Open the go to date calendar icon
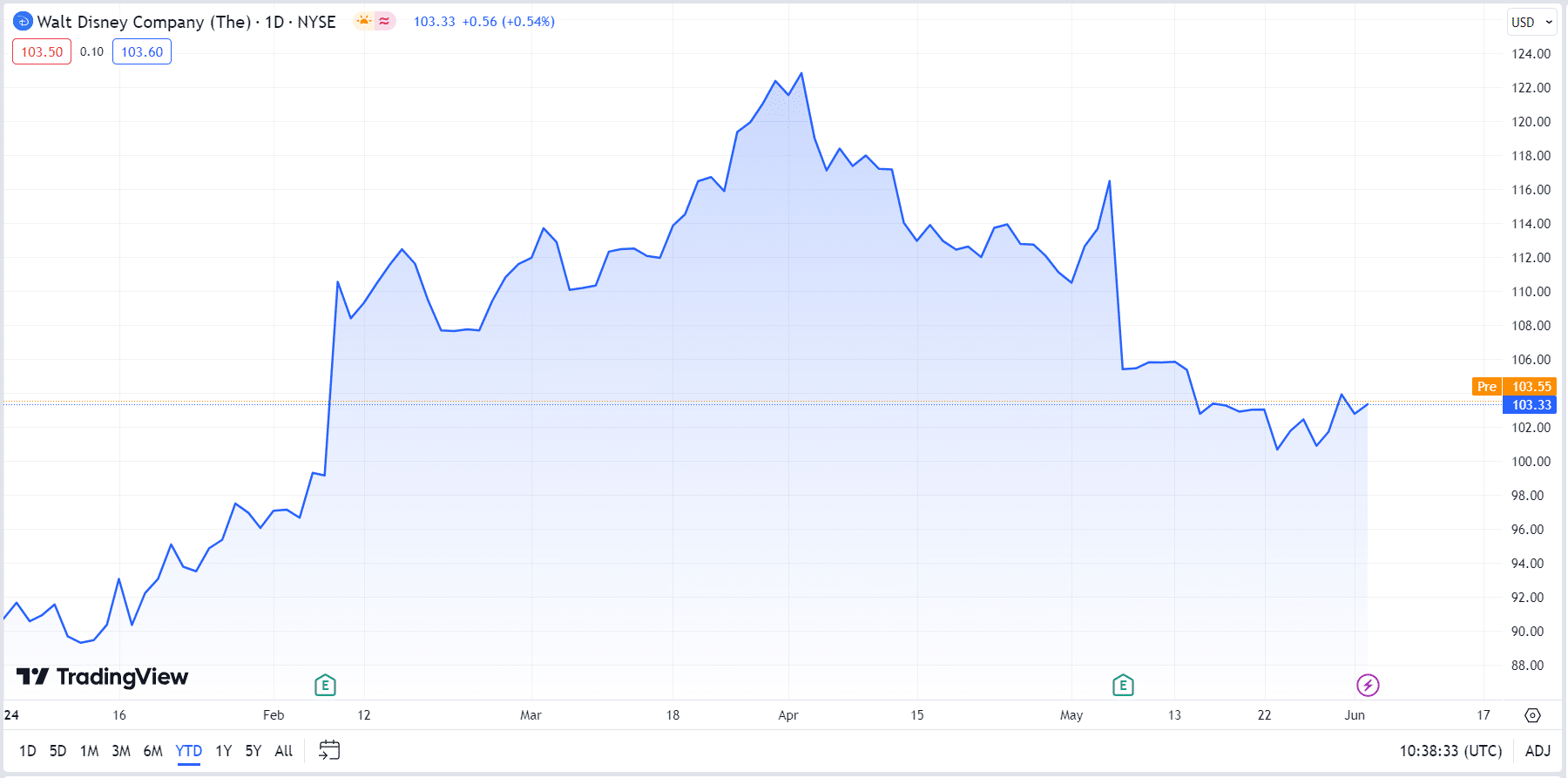 click(x=329, y=750)
